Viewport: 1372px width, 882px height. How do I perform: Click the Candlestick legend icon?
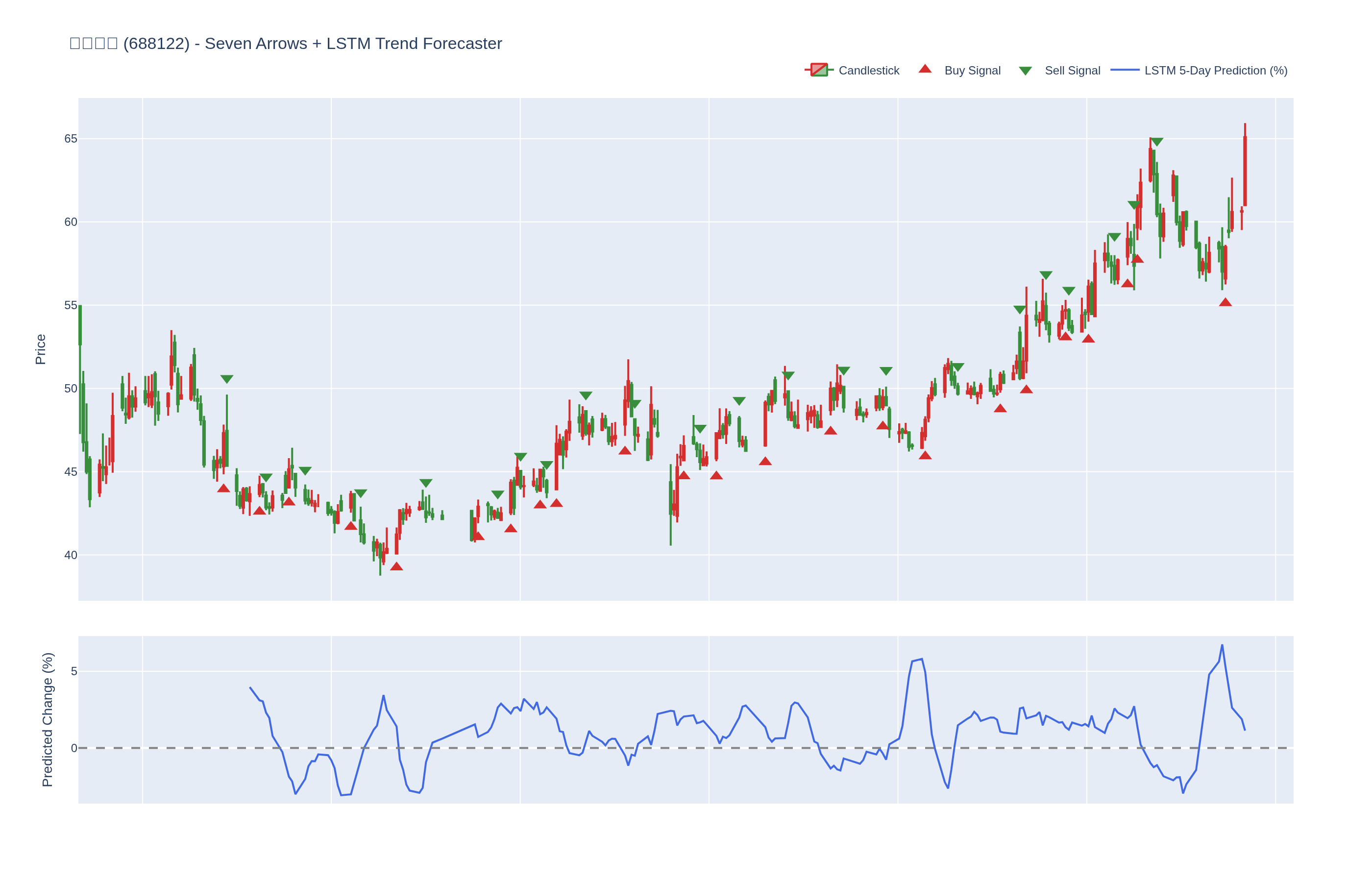818,70
